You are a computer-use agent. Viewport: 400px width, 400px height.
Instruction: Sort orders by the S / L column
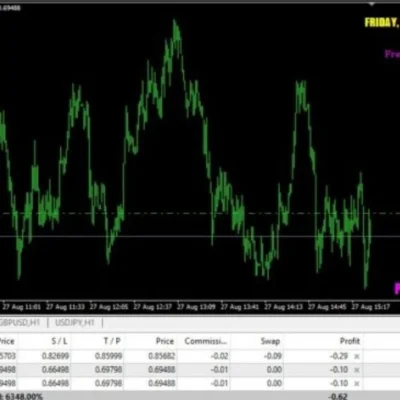pyautogui.click(x=59, y=341)
